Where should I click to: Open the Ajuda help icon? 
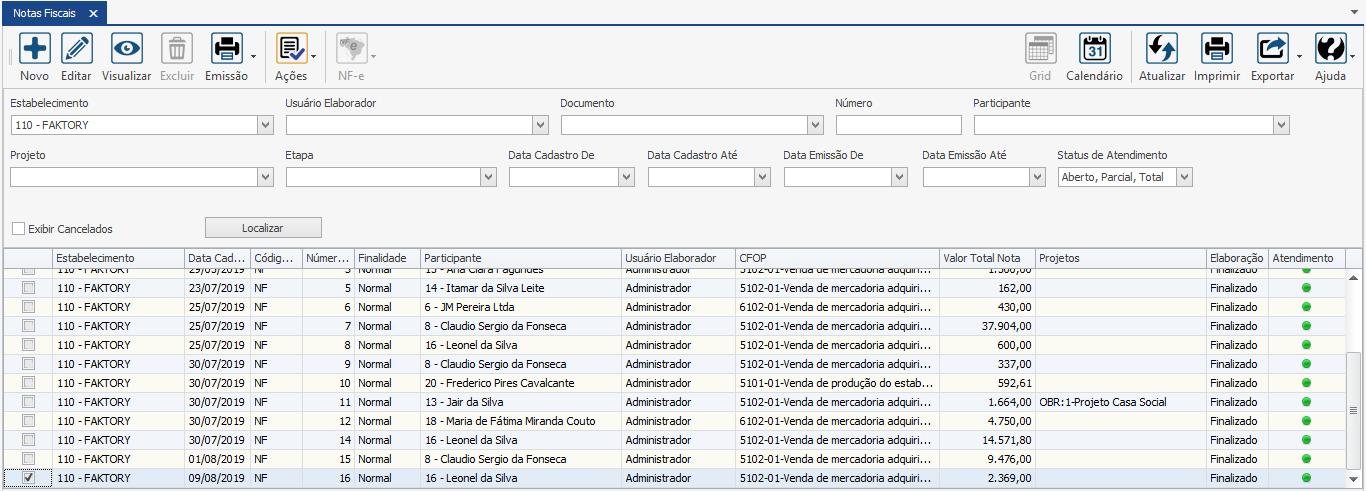1329,49
